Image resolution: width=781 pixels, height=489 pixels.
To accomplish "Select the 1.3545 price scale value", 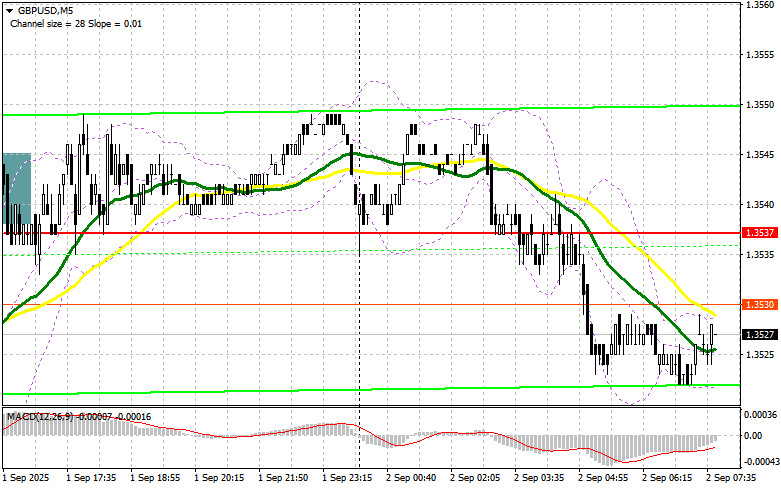I will pyautogui.click(x=760, y=155).
